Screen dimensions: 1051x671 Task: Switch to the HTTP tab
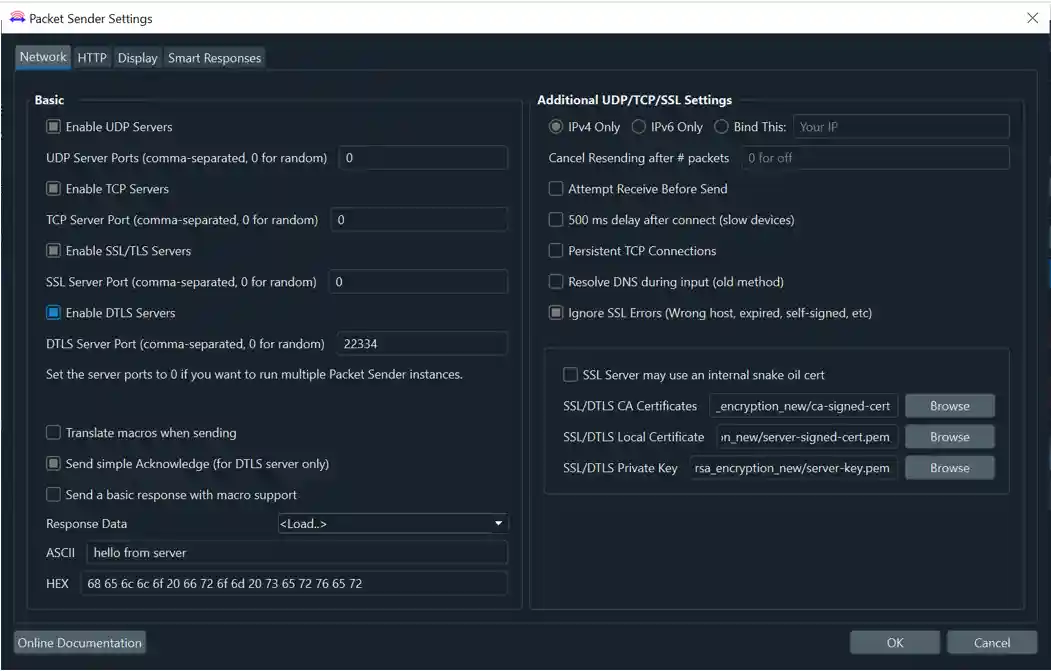[x=92, y=57]
